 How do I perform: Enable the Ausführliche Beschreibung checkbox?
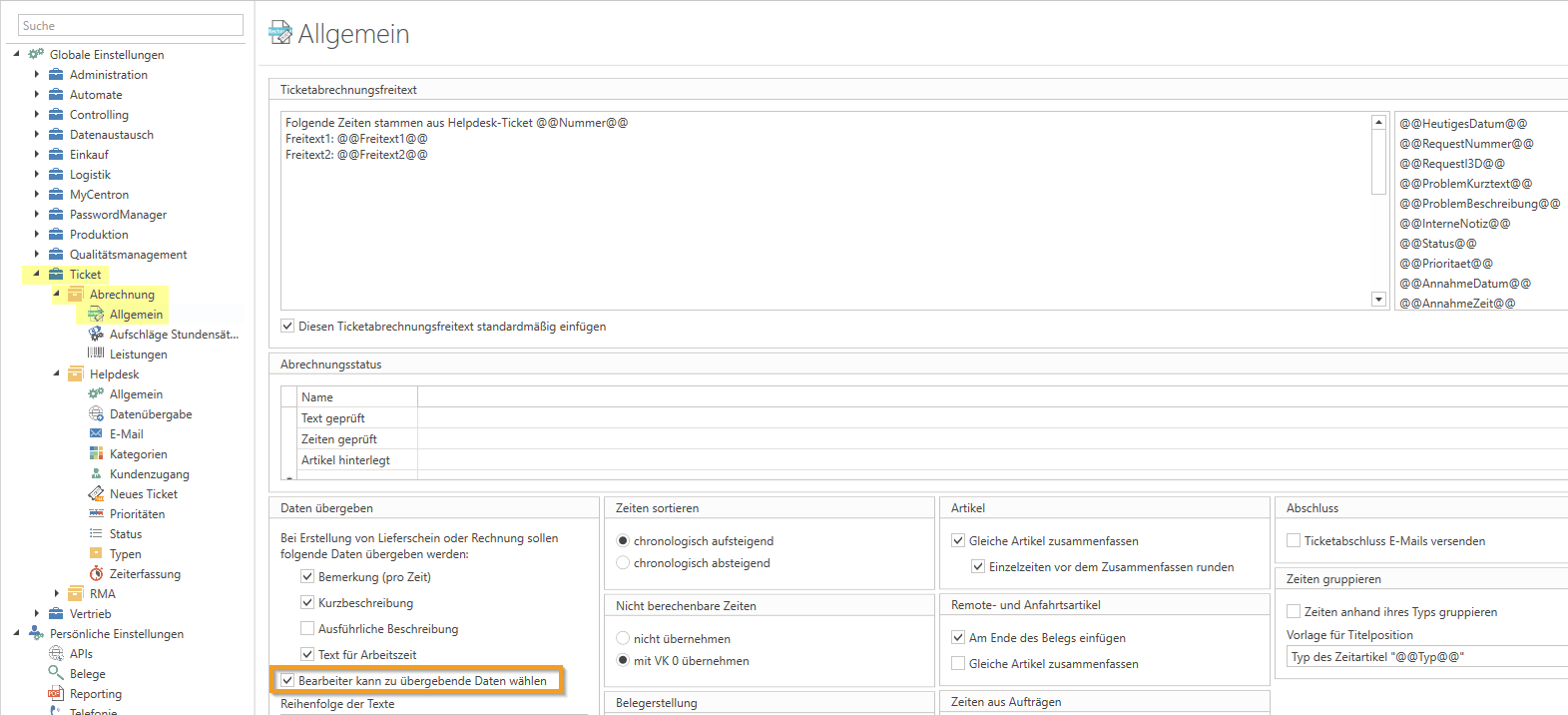point(308,629)
